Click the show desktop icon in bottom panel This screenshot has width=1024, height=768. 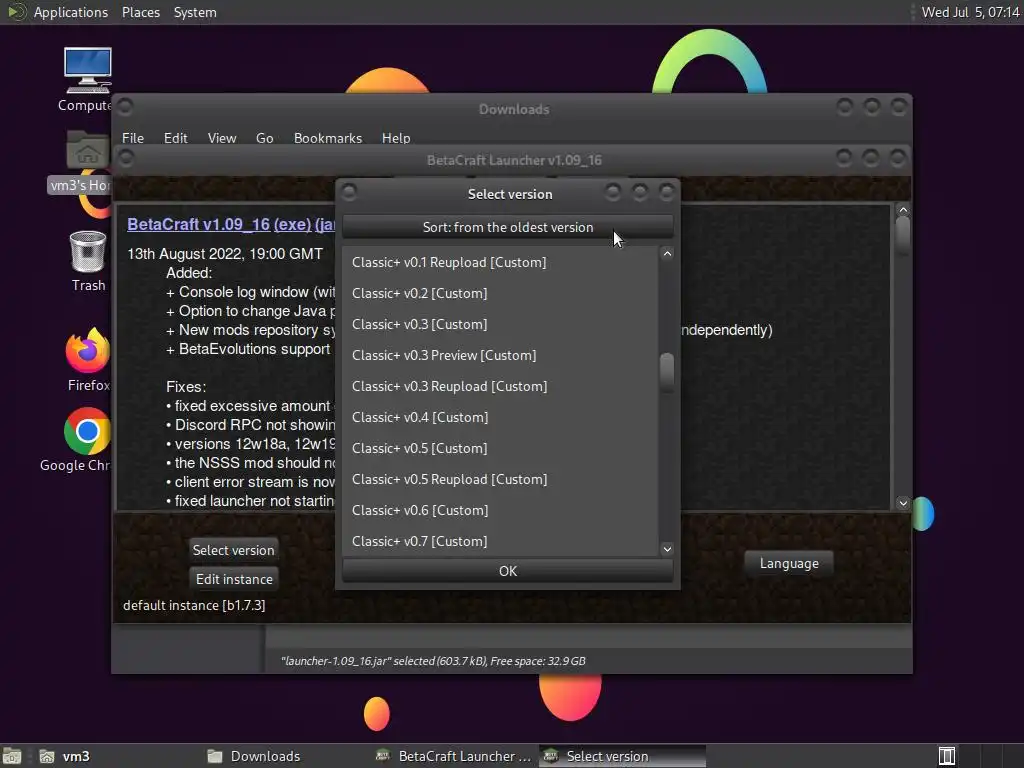[12, 756]
